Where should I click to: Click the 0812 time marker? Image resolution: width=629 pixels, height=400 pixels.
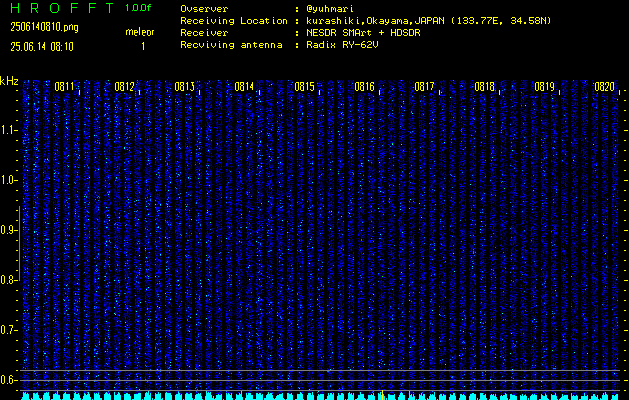click(x=124, y=87)
